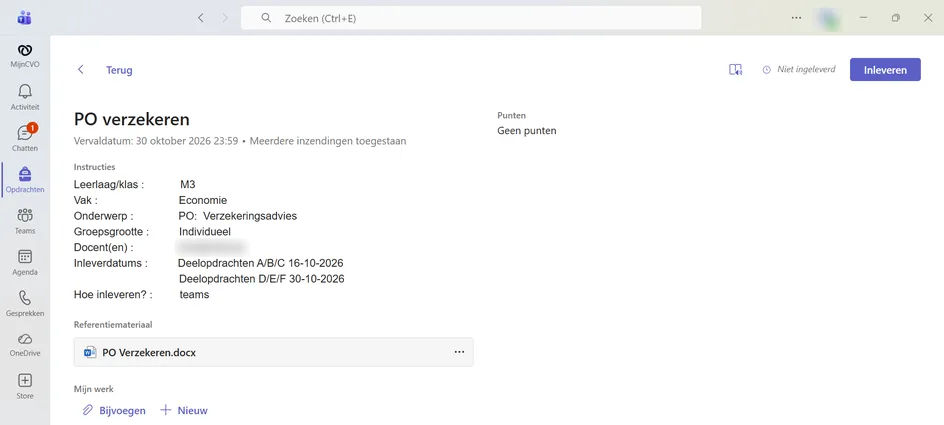
Task: Click Deelopdrachten D/E/F 30-10-2026
Action: coord(262,279)
